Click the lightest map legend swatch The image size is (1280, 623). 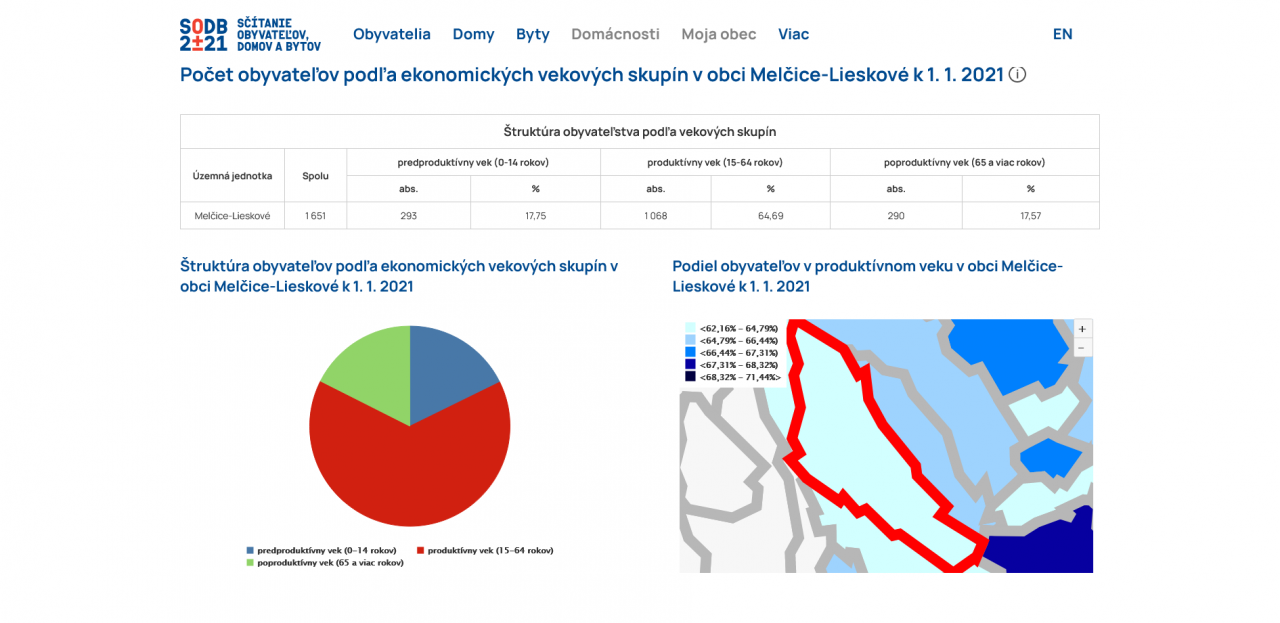[690, 328]
